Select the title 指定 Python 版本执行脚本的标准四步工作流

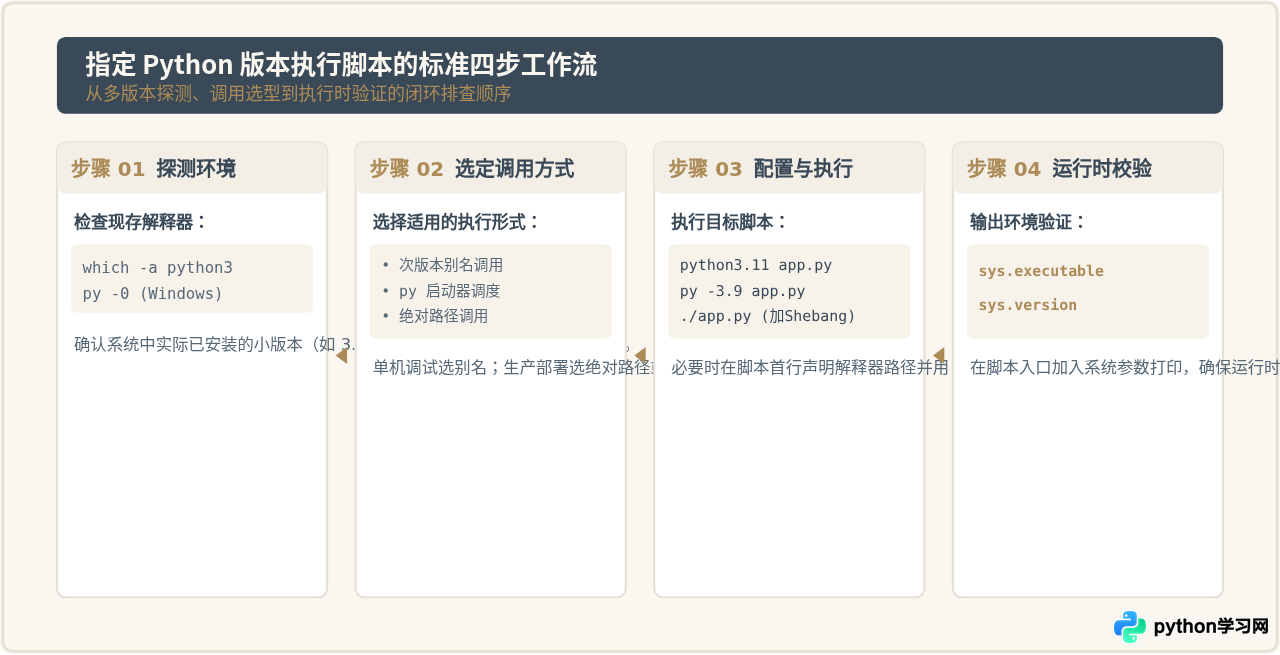pos(341,65)
